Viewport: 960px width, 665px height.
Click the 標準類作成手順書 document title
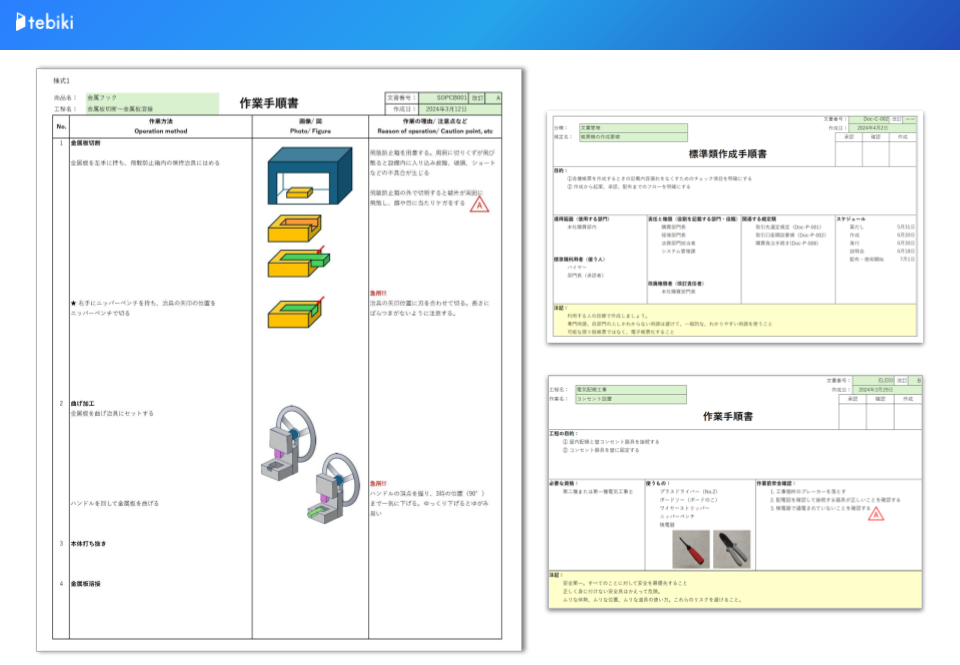click(727, 154)
